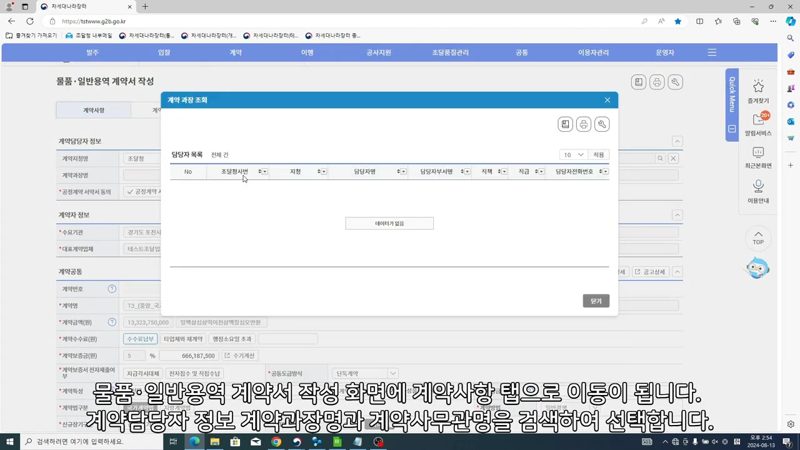Open the 공사지원 main menu
This screenshot has height=450, width=800.
coord(379,53)
